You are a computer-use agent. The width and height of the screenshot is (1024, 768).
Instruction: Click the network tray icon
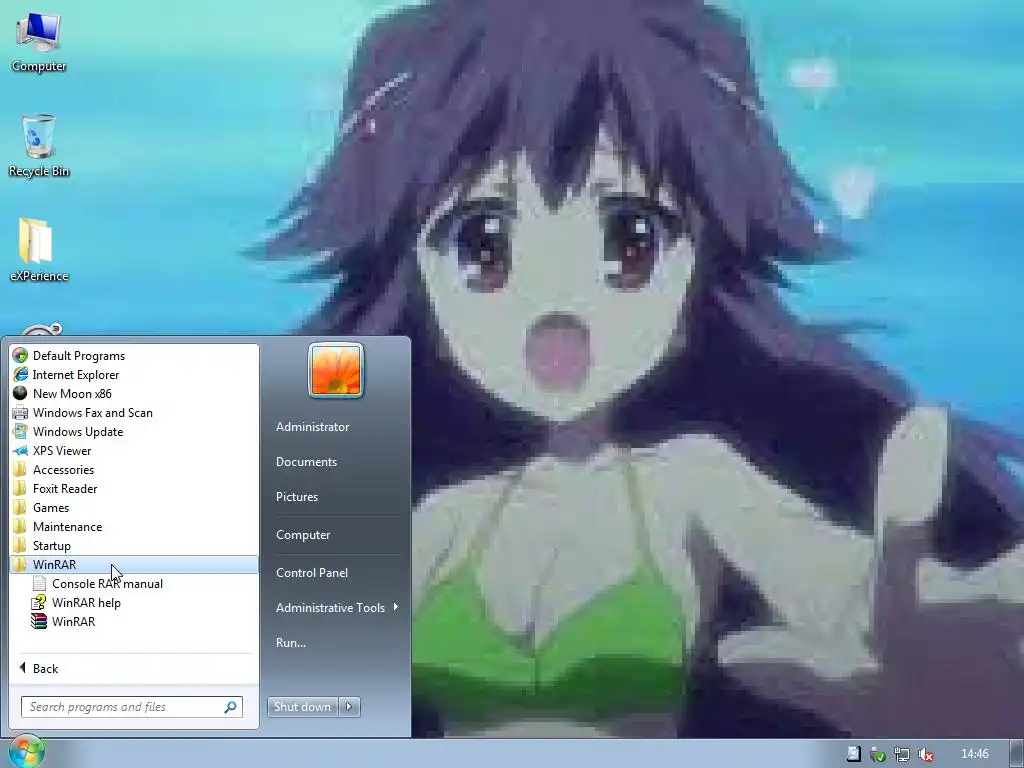(902, 754)
